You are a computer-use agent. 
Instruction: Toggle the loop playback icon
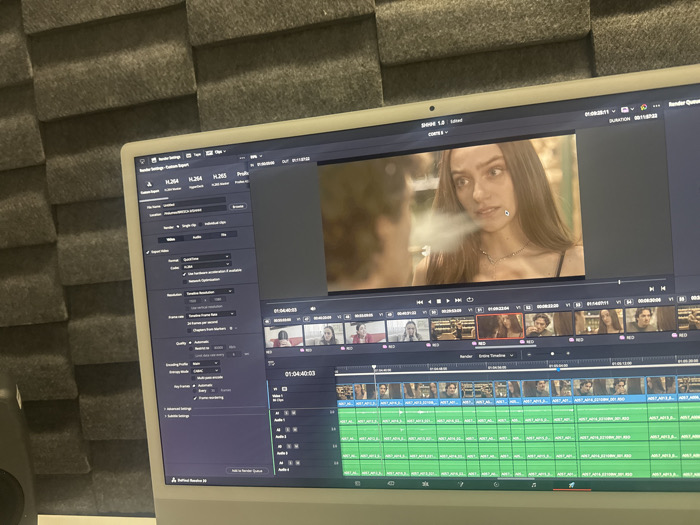click(x=470, y=300)
